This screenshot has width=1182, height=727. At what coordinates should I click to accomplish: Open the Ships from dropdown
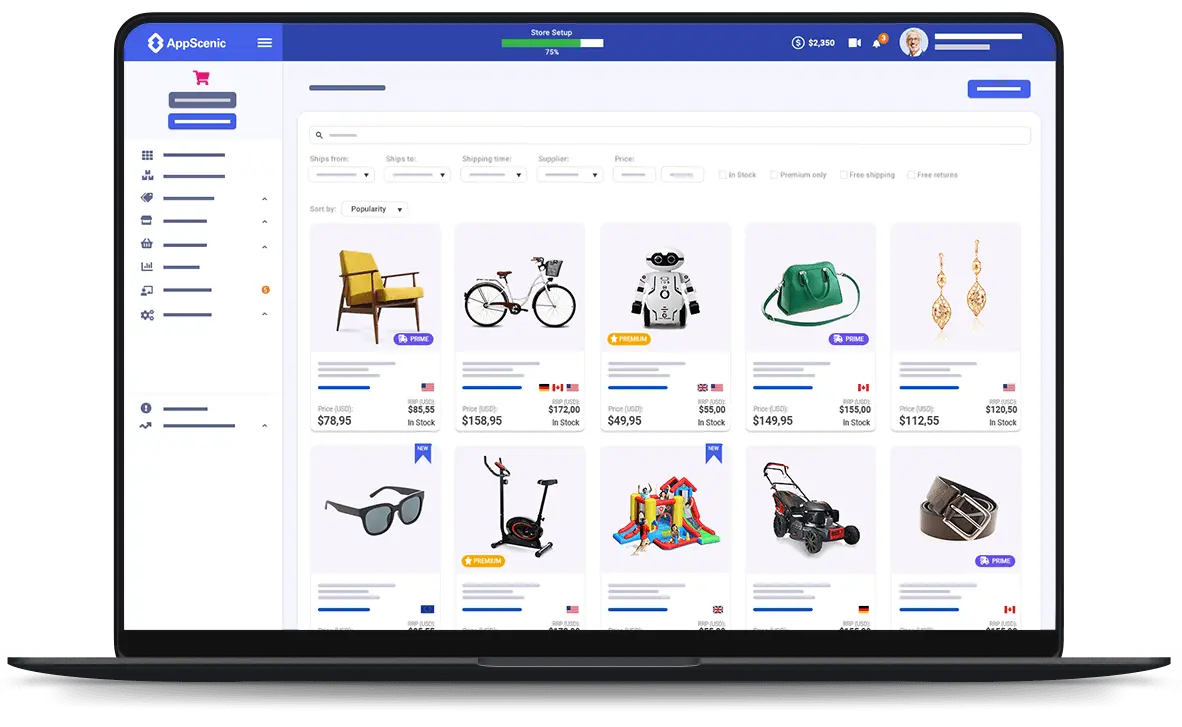click(341, 175)
